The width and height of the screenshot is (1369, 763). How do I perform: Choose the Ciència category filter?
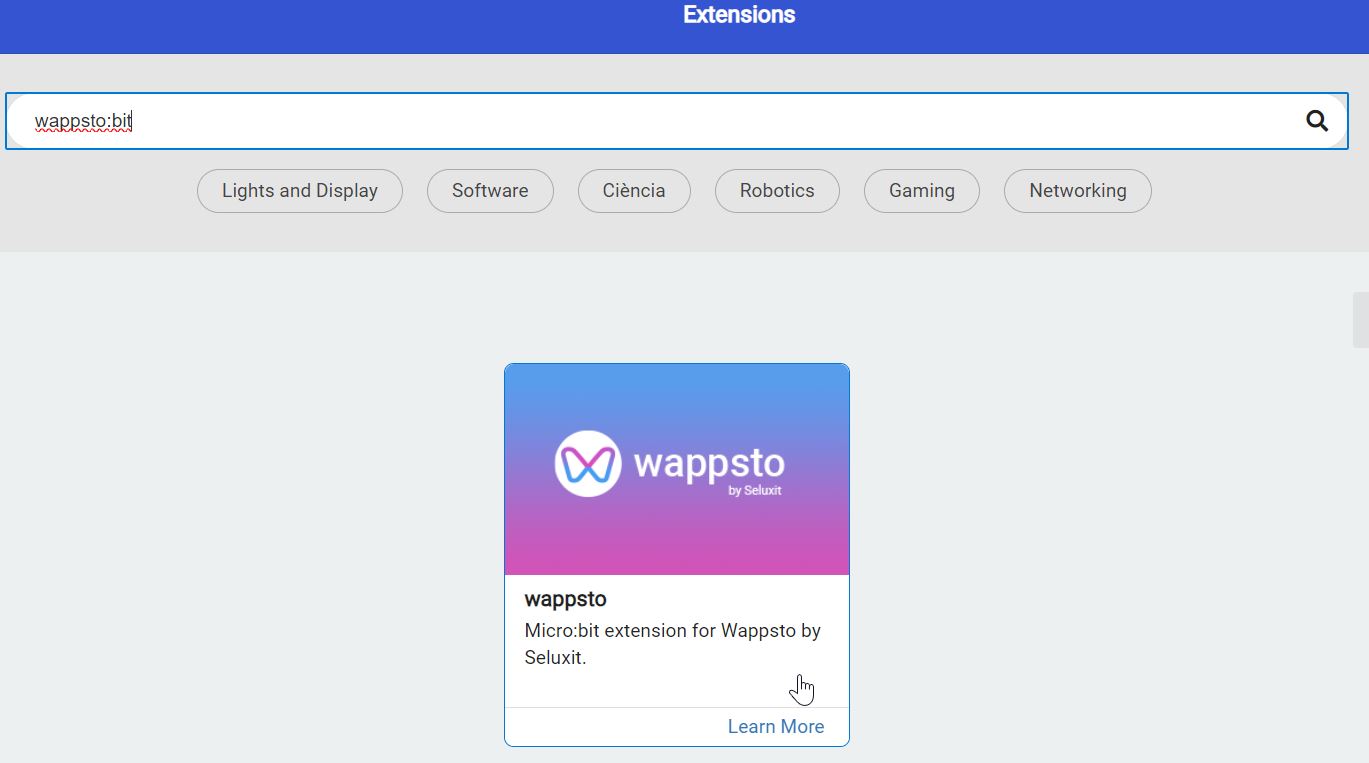(634, 191)
